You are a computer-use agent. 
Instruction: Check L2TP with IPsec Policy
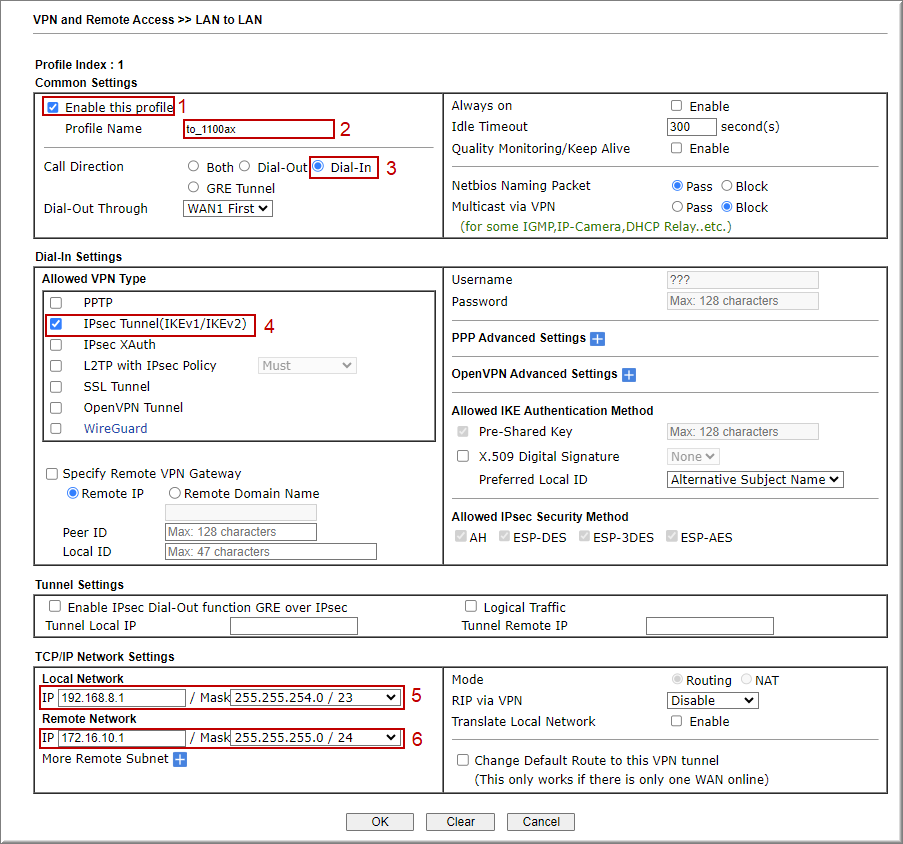(x=56, y=366)
